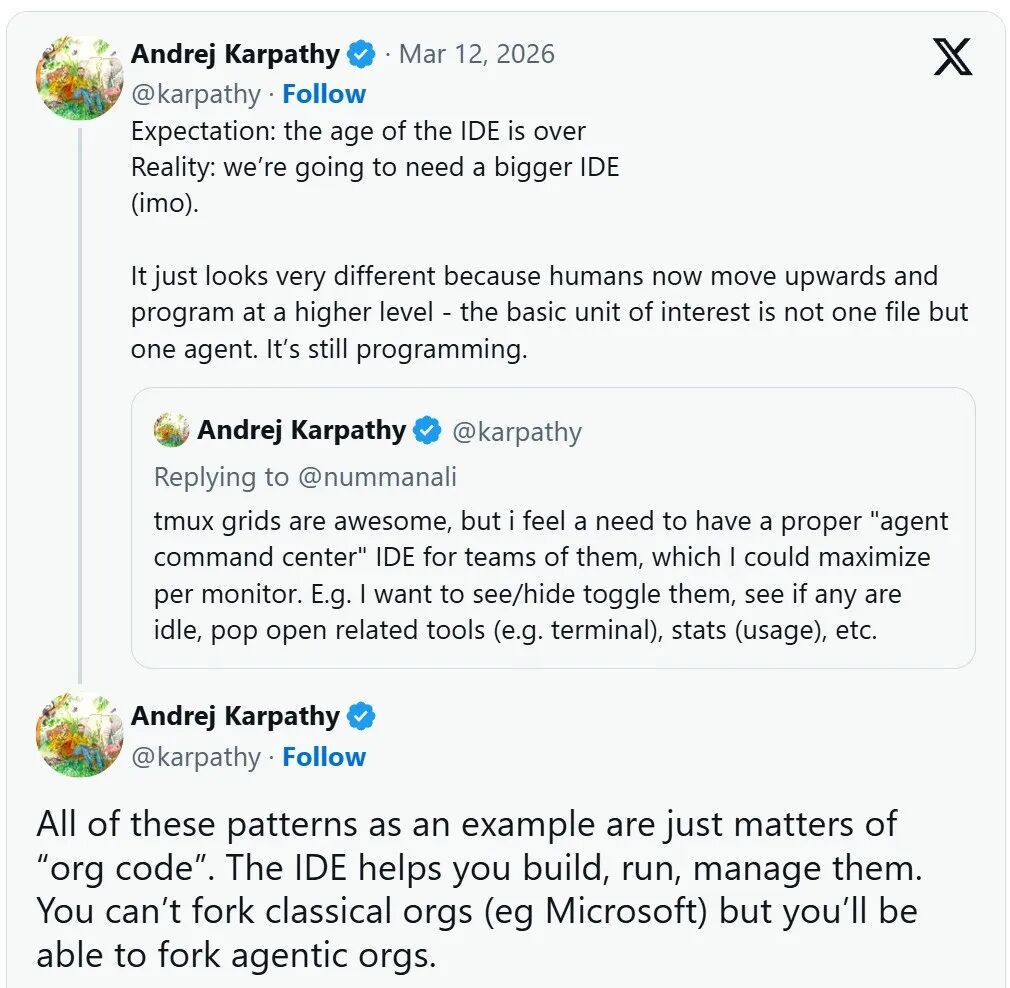This screenshot has width=1010, height=988.
Task: Click the profile picture beside the top tweet
Action: click(x=79, y=77)
